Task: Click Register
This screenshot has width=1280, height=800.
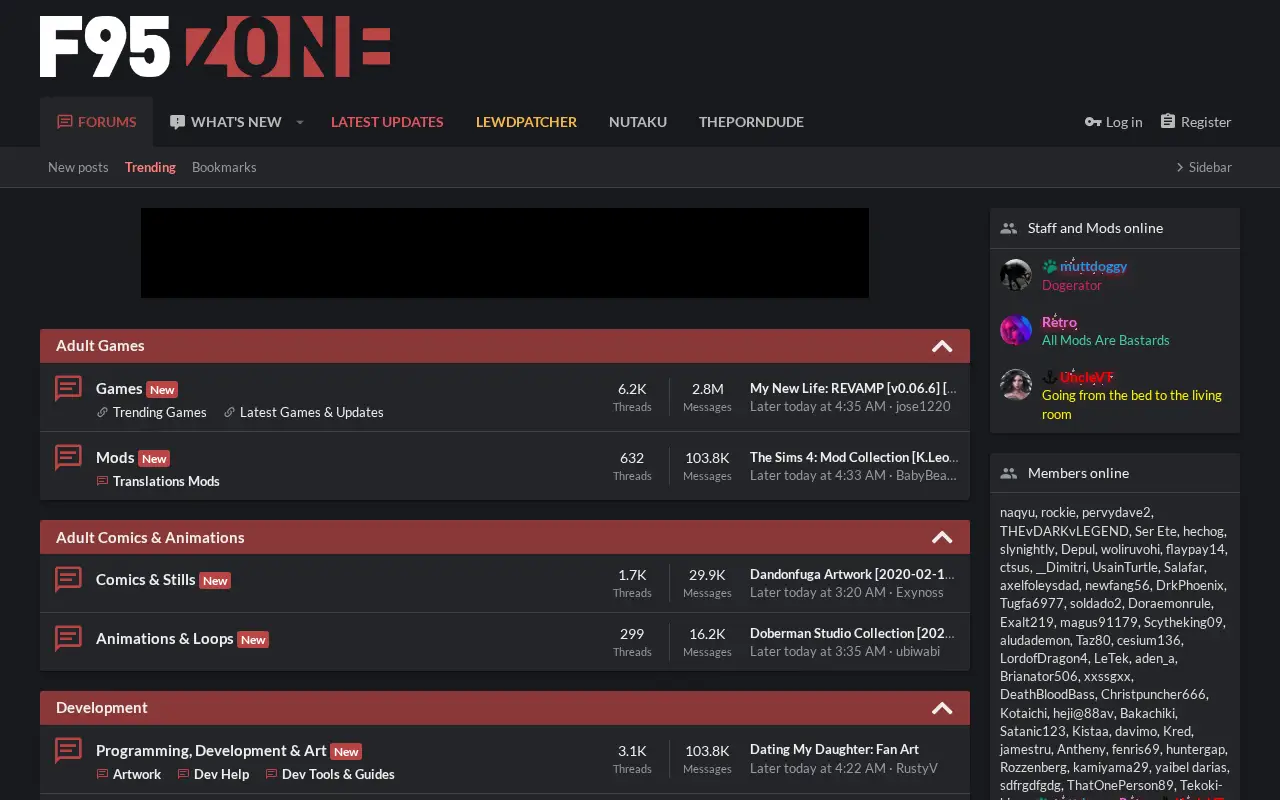Action: (1195, 122)
